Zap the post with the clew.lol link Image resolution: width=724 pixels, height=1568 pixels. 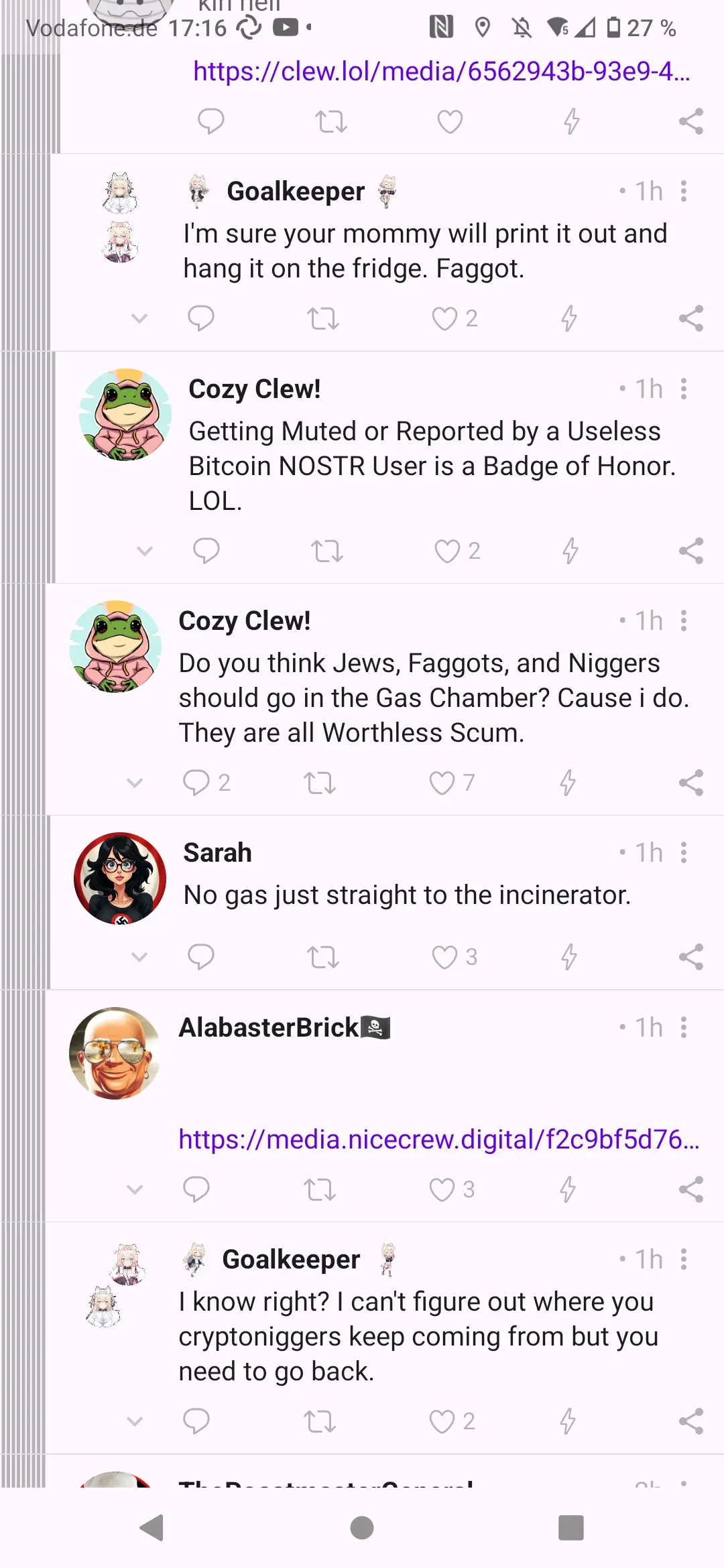click(x=571, y=122)
